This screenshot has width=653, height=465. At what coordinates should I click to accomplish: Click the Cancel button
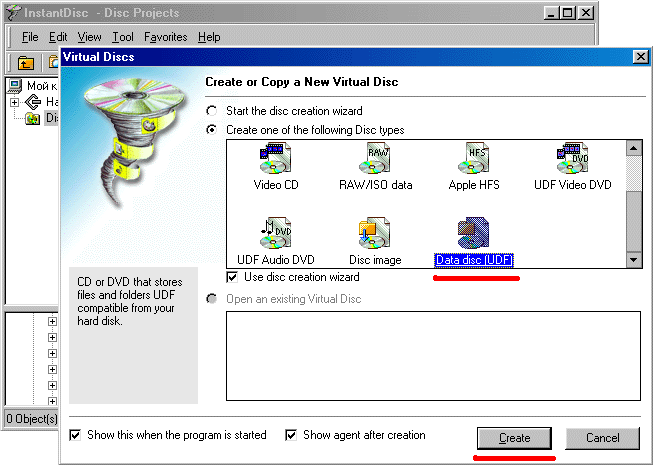click(602, 438)
